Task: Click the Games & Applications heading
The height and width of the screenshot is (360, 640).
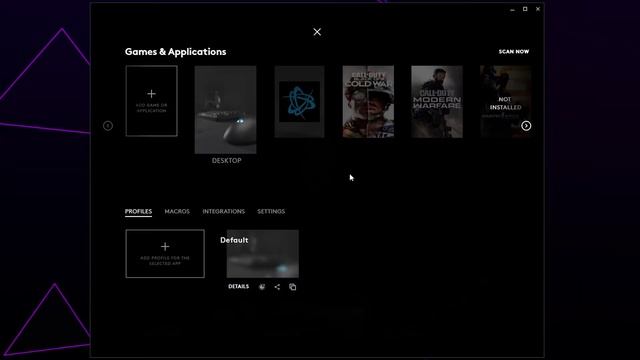Action: coord(176,52)
